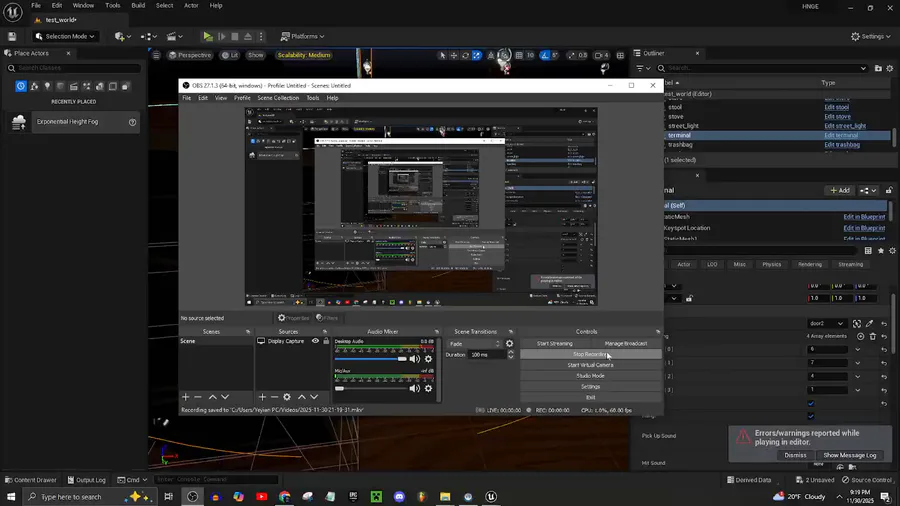This screenshot has height=506, width=900.
Task: Open Content Drawer in status bar
Action: point(30,480)
